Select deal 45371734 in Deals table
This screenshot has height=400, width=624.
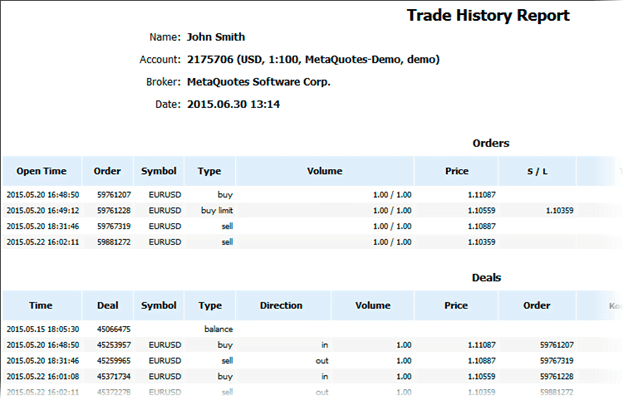coord(114,377)
